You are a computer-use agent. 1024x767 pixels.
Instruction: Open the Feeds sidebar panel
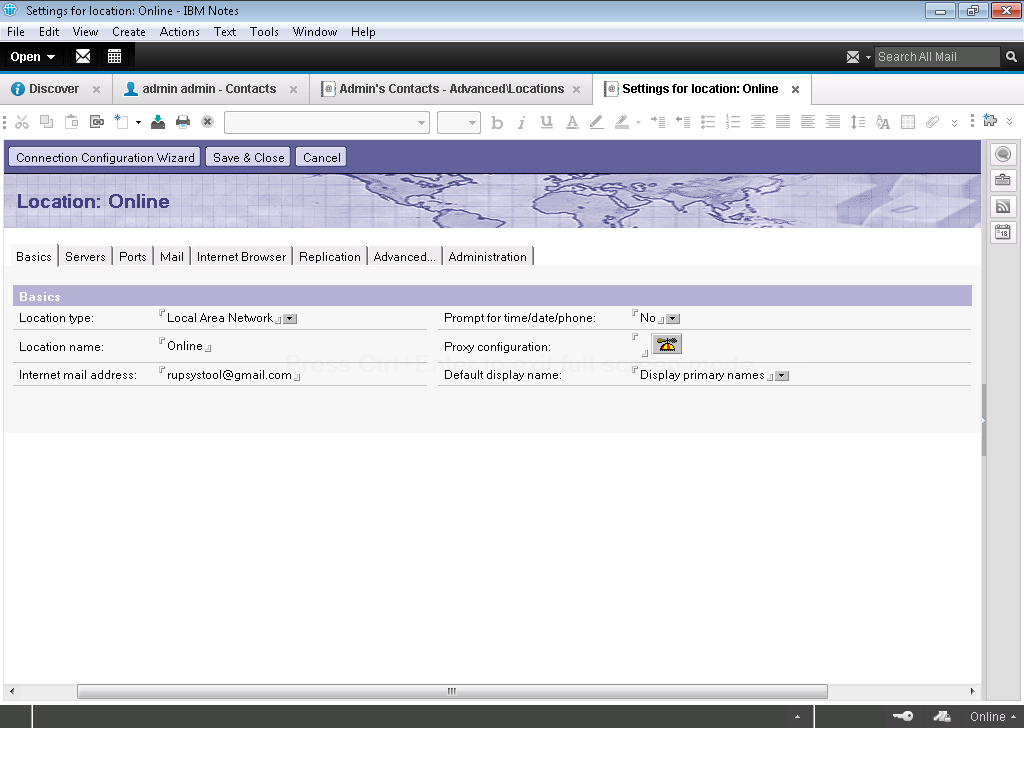tap(1003, 207)
